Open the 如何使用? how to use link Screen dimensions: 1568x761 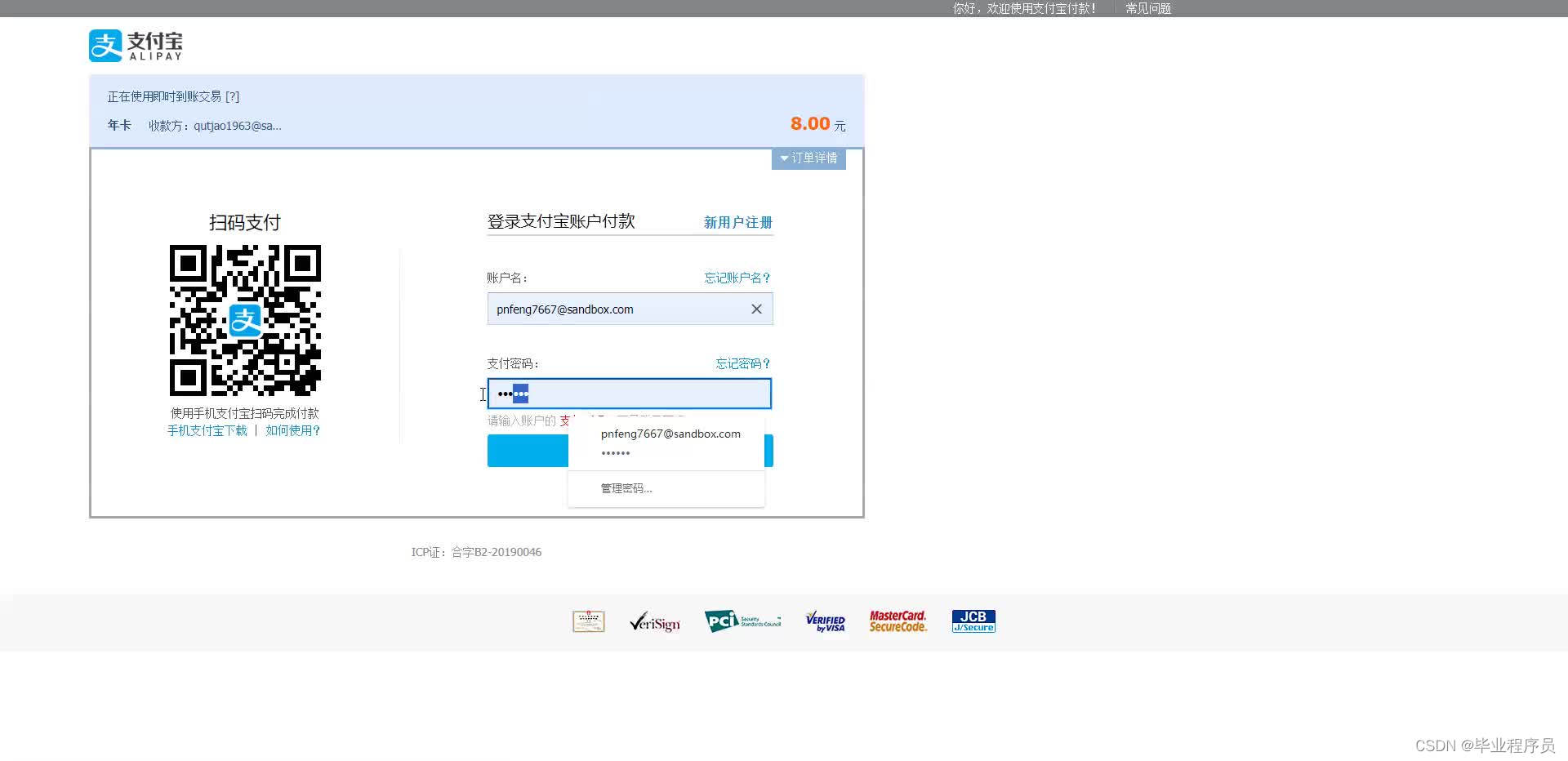point(292,430)
